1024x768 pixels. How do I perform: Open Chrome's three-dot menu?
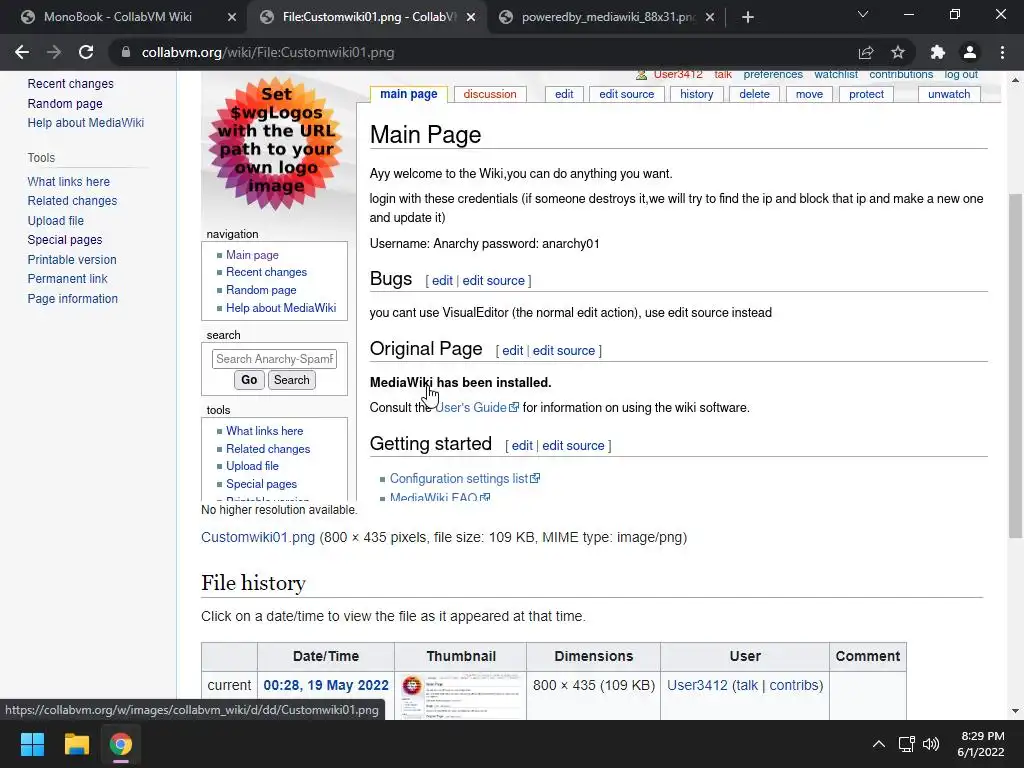(x=1002, y=52)
